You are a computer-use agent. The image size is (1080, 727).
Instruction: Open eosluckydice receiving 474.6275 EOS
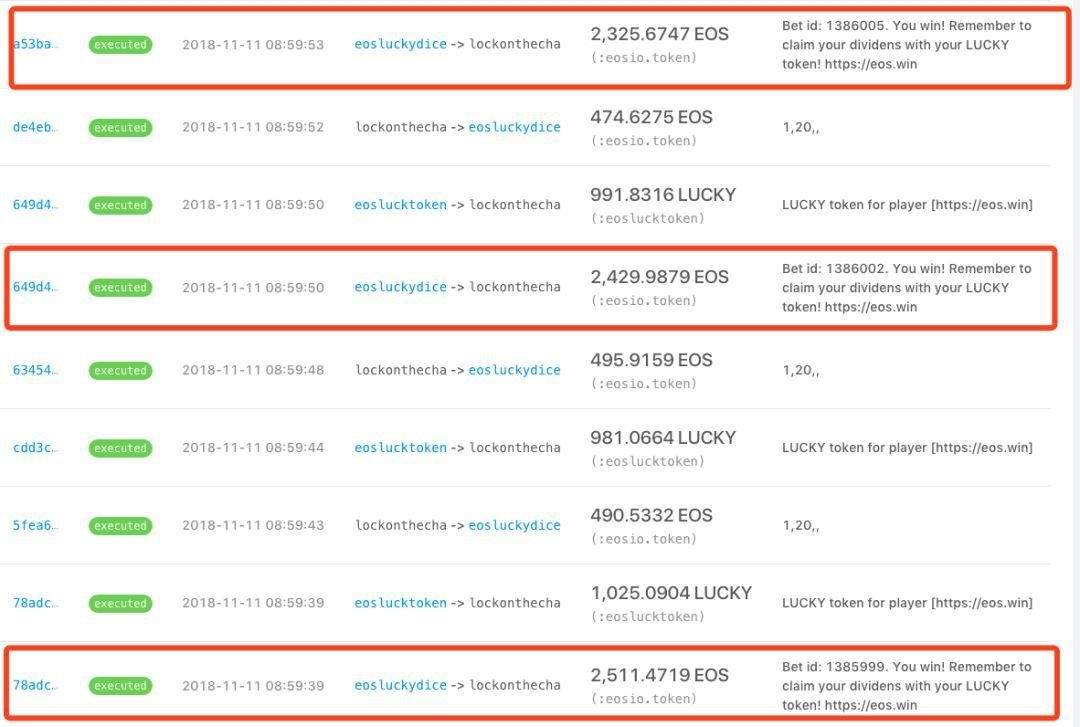[515, 127]
